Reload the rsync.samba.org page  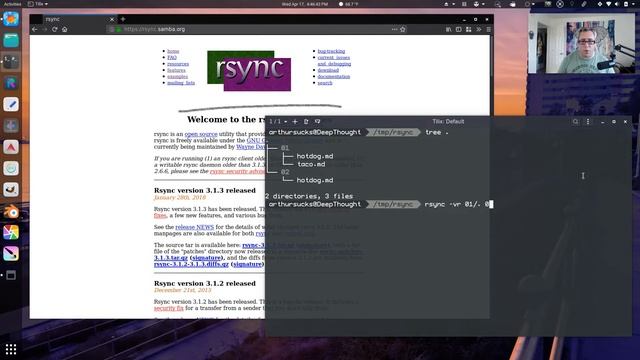tap(55, 29)
